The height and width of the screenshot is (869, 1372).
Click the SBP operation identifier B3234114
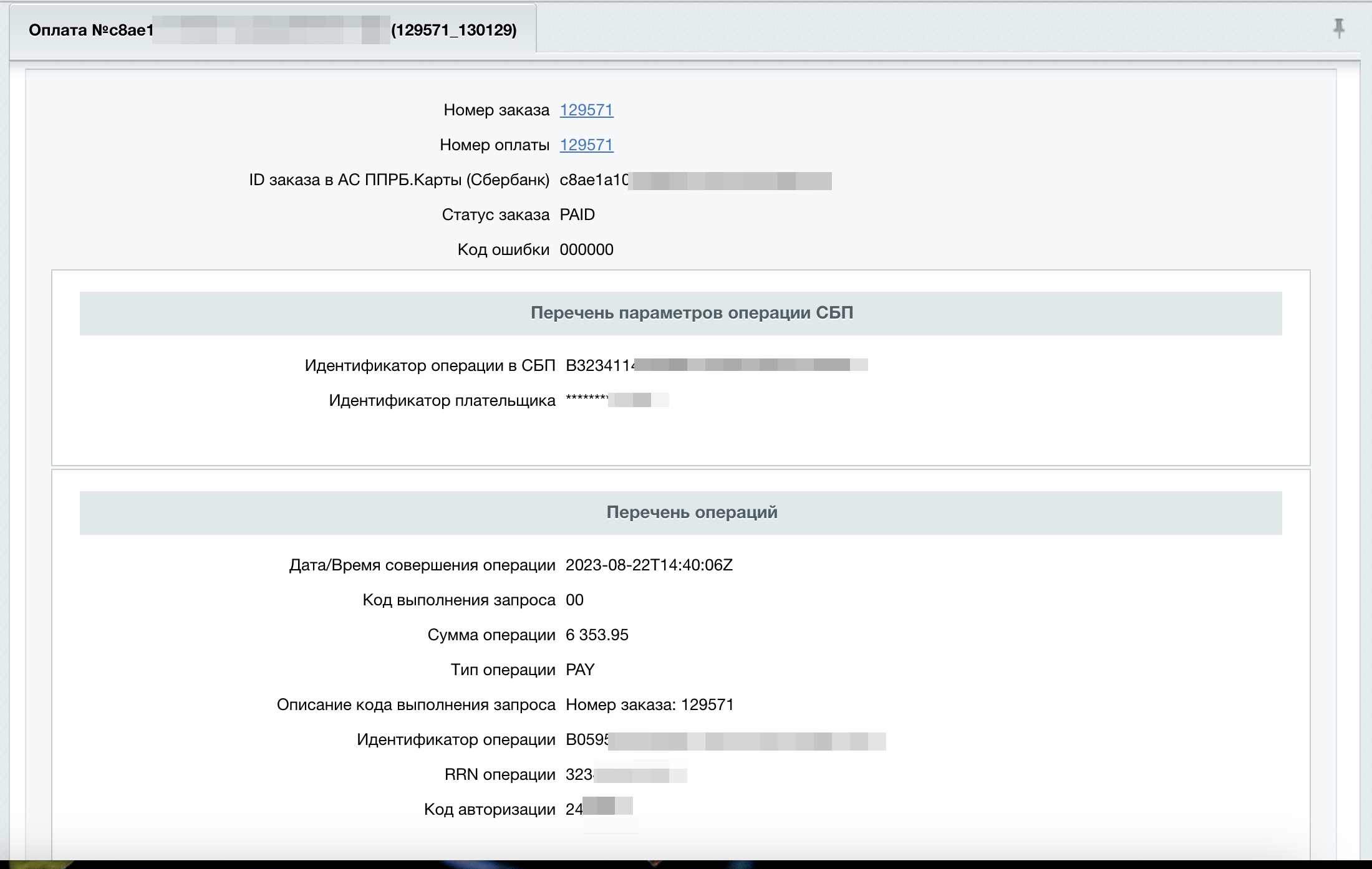point(716,365)
